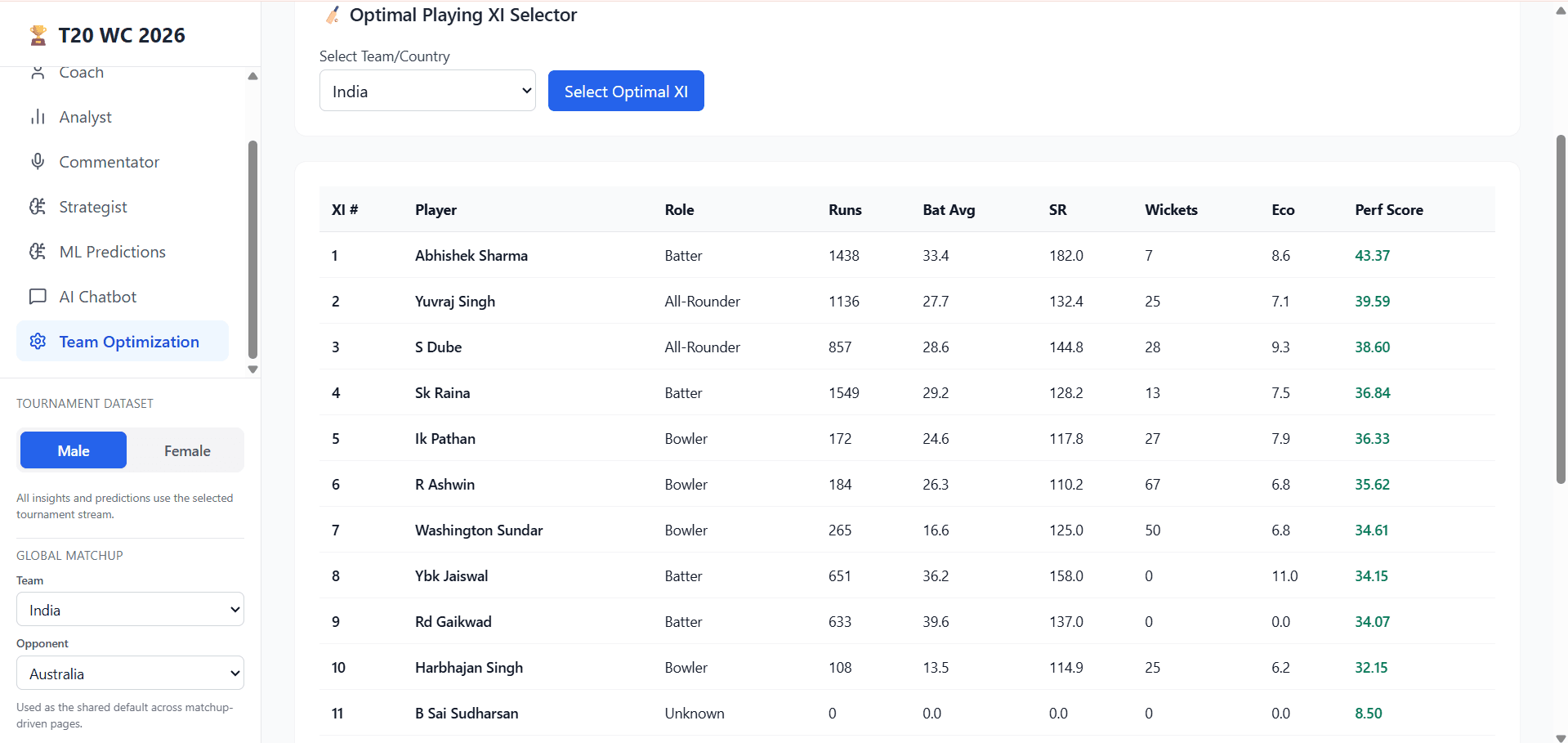Switch tournament dataset to Female
The image size is (1568, 743).
pos(186,450)
